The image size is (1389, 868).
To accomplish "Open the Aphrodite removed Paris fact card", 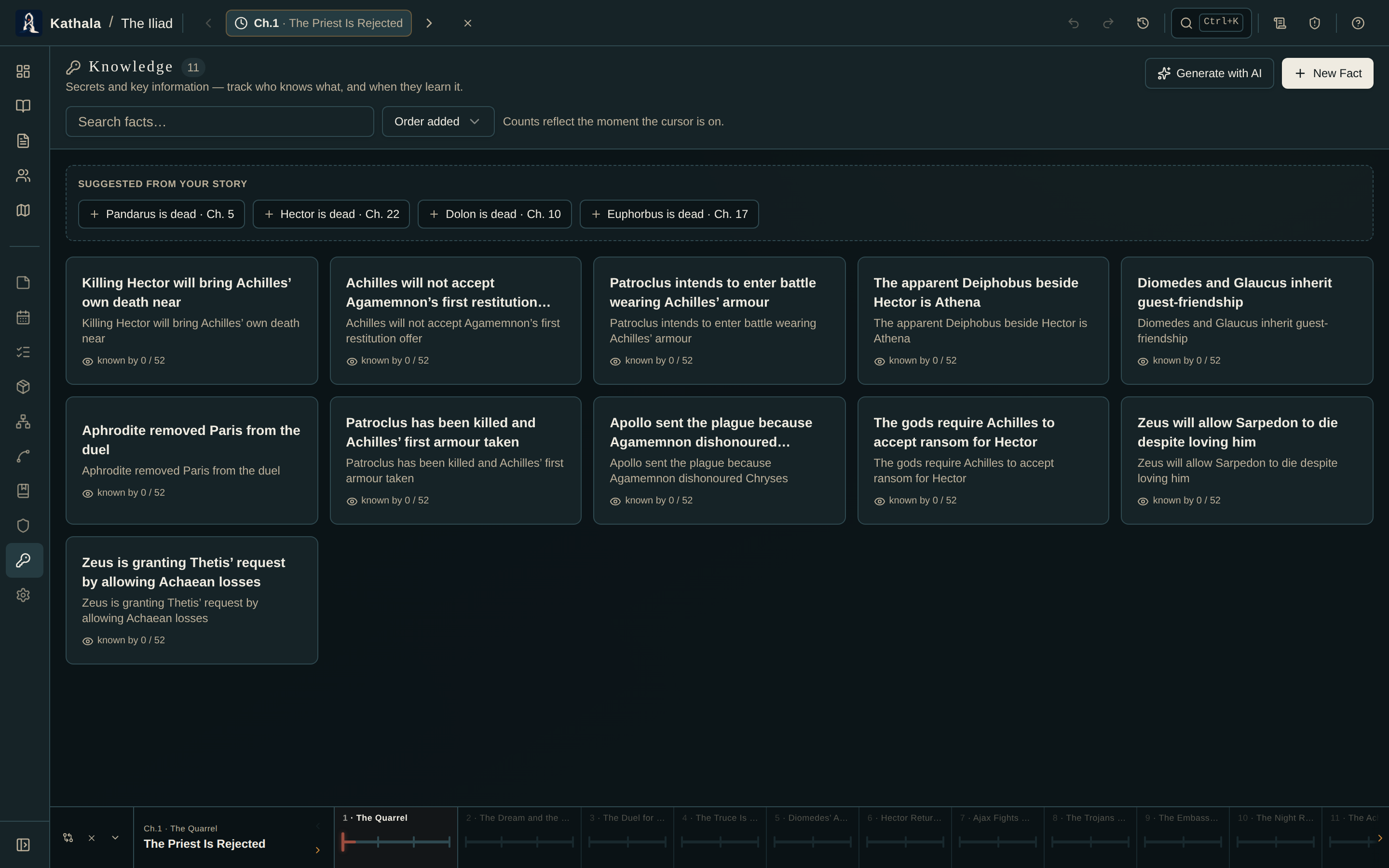I will (x=191, y=461).
